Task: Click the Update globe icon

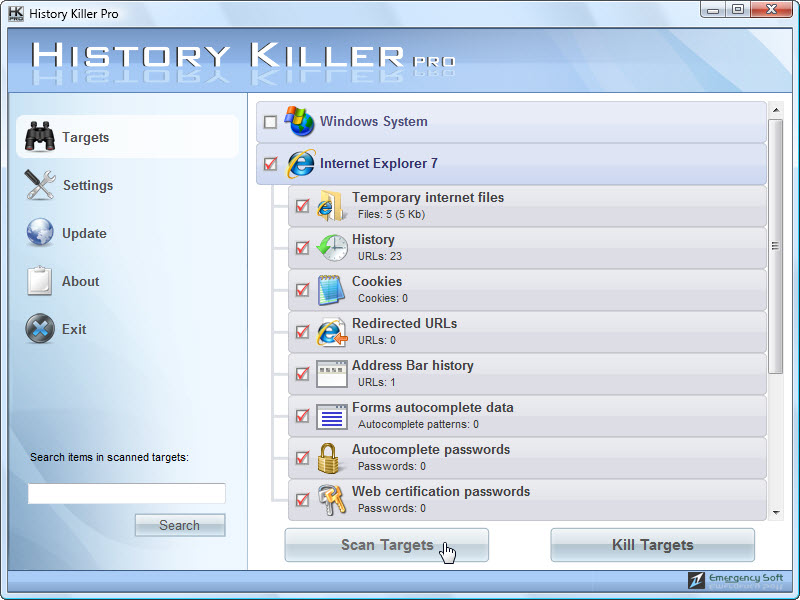Action: pos(40,233)
